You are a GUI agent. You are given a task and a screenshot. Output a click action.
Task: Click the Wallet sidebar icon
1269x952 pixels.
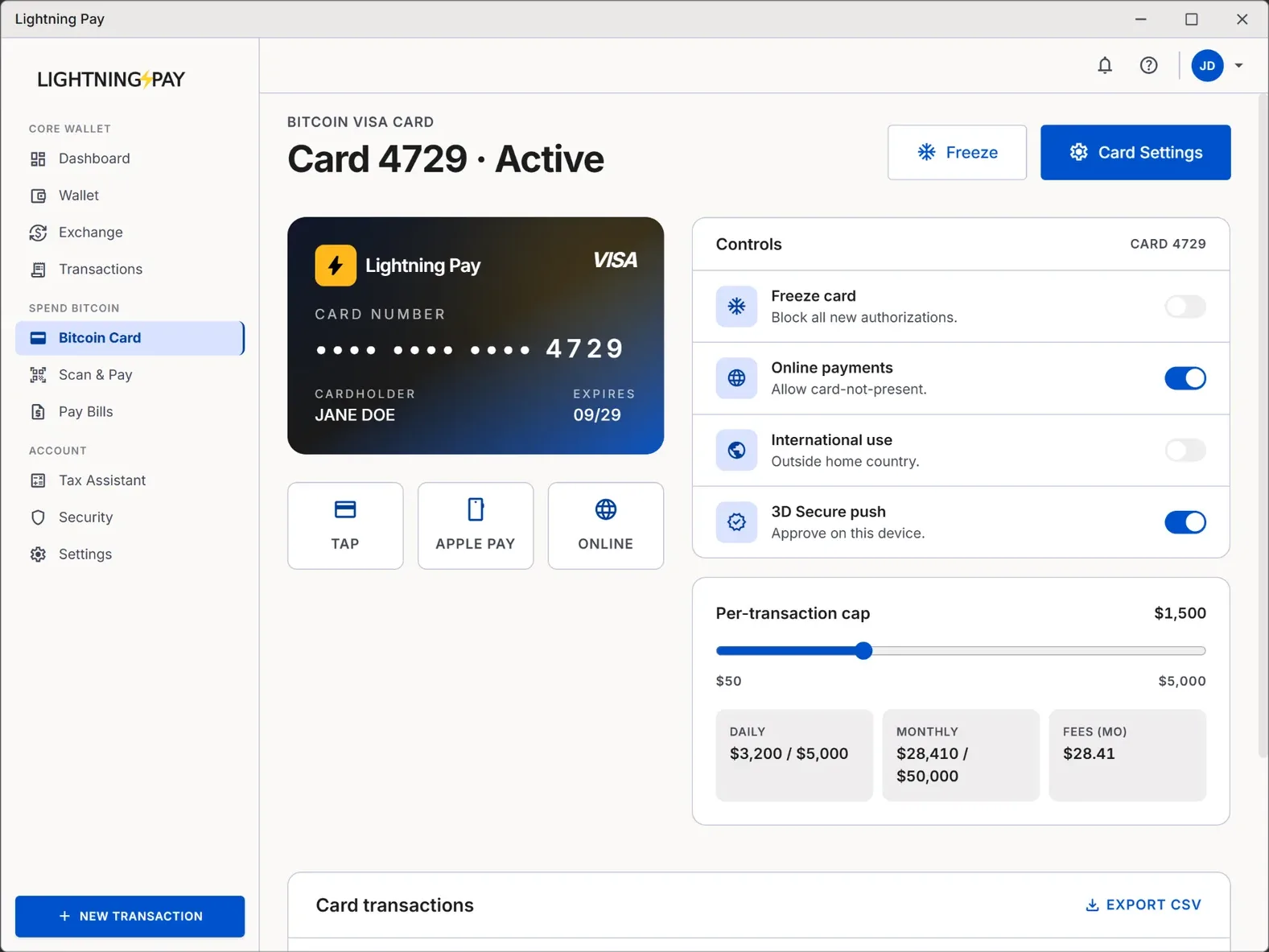click(x=38, y=196)
